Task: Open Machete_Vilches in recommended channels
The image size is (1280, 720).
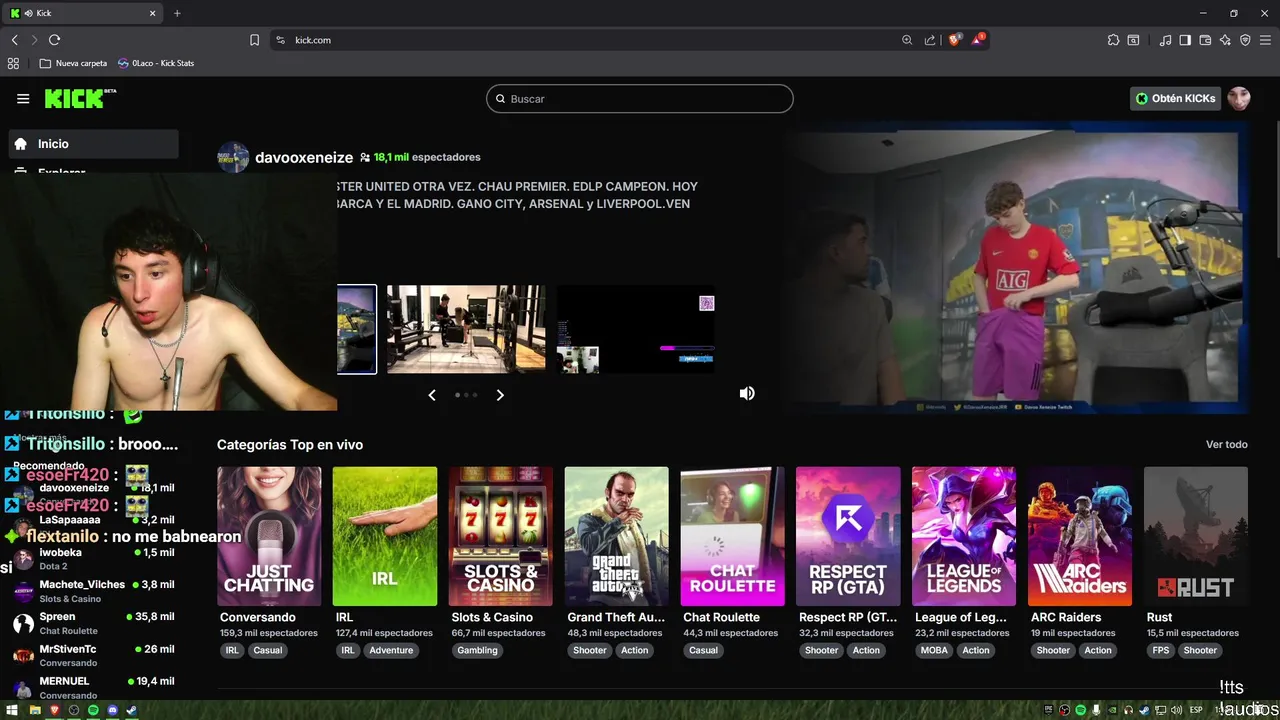Action: click(x=94, y=591)
